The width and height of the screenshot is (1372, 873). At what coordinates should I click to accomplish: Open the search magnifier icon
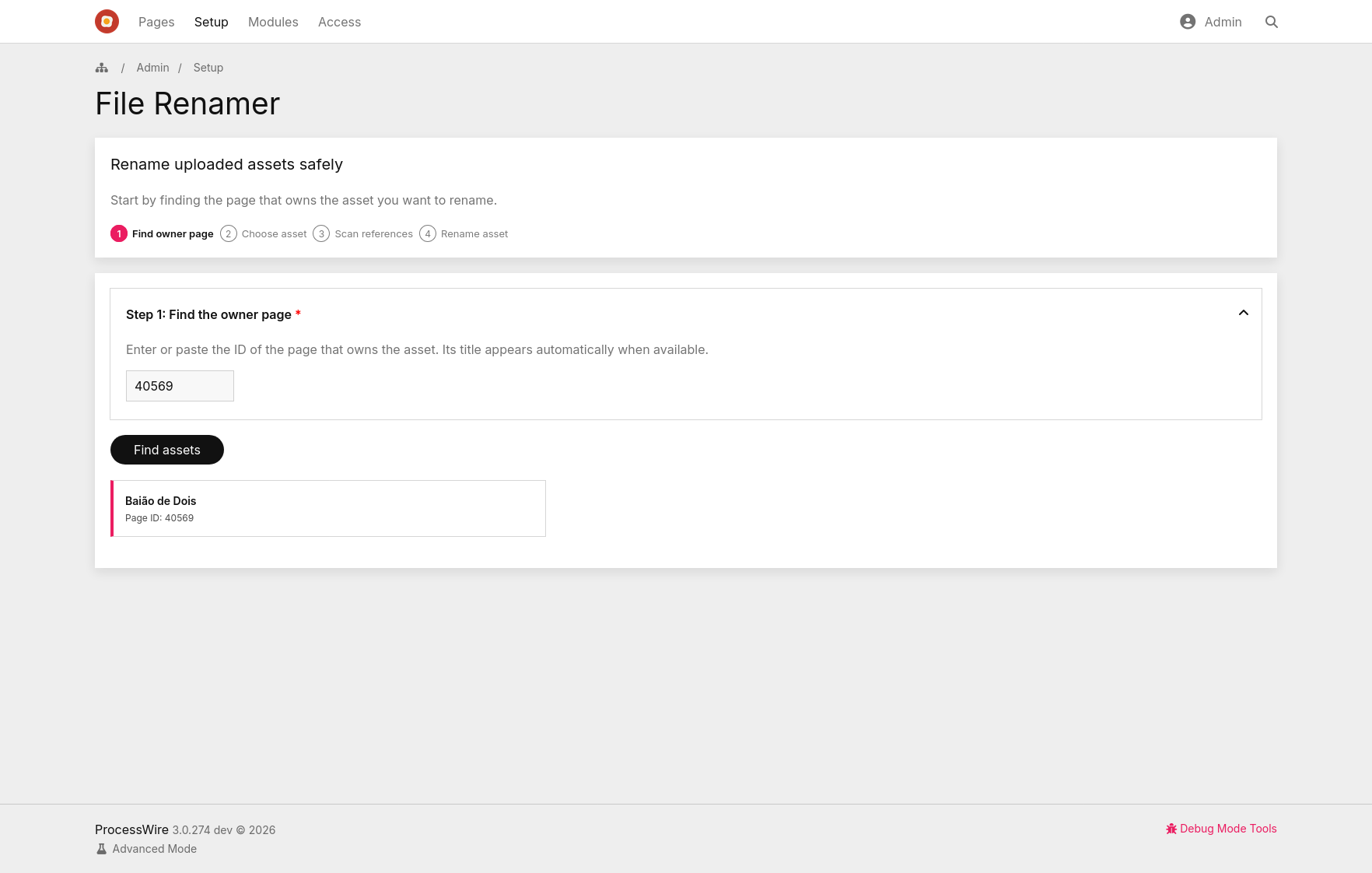click(1272, 22)
